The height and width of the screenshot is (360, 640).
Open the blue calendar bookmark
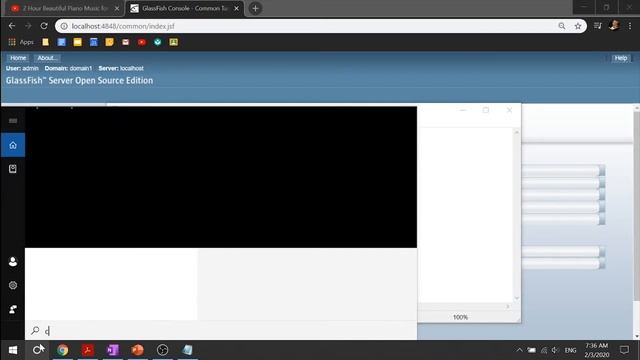94,42
